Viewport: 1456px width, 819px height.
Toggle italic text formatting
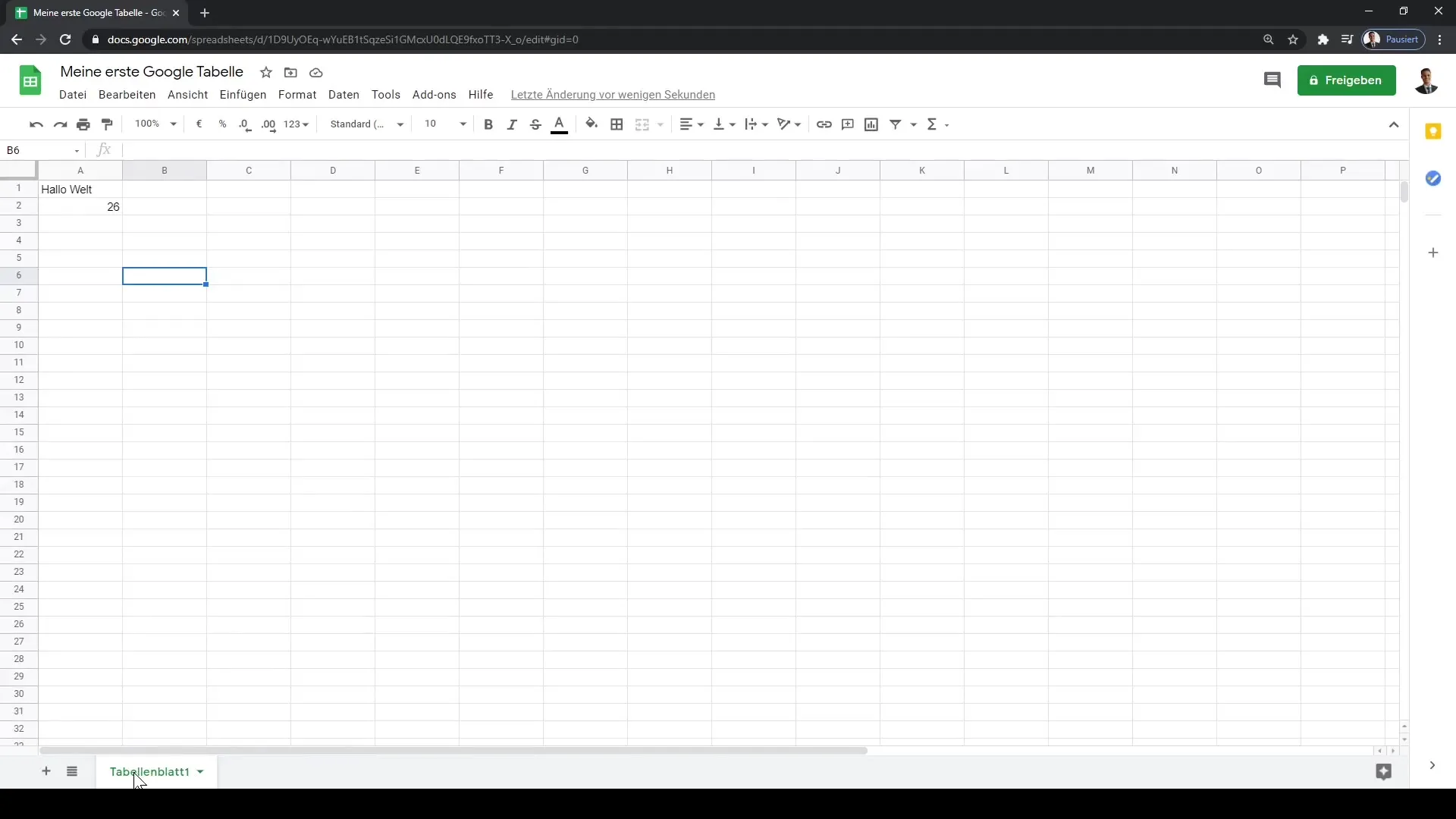512,124
